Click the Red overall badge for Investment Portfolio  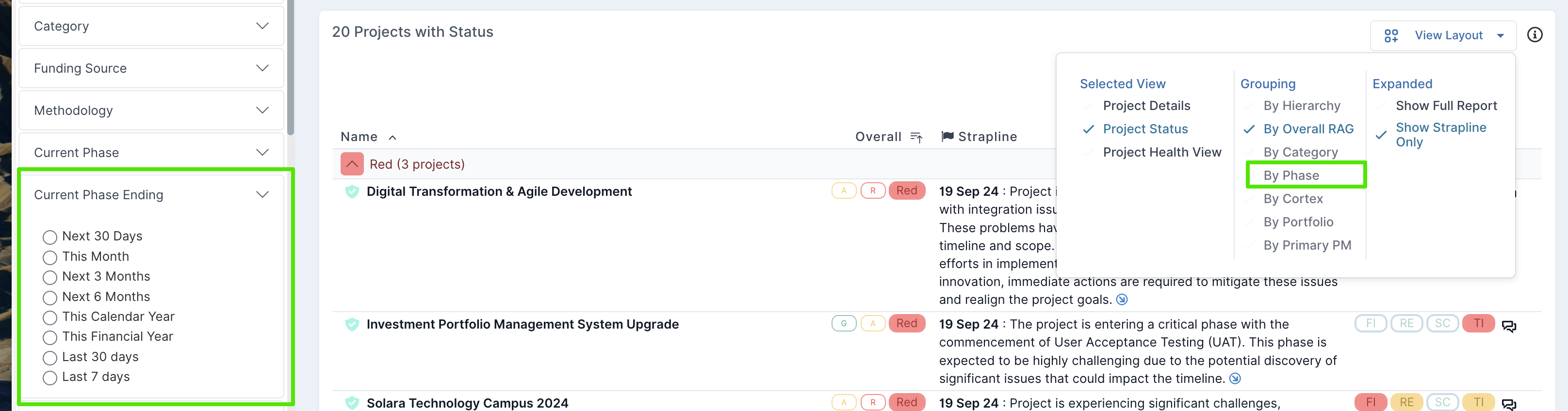click(x=906, y=323)
